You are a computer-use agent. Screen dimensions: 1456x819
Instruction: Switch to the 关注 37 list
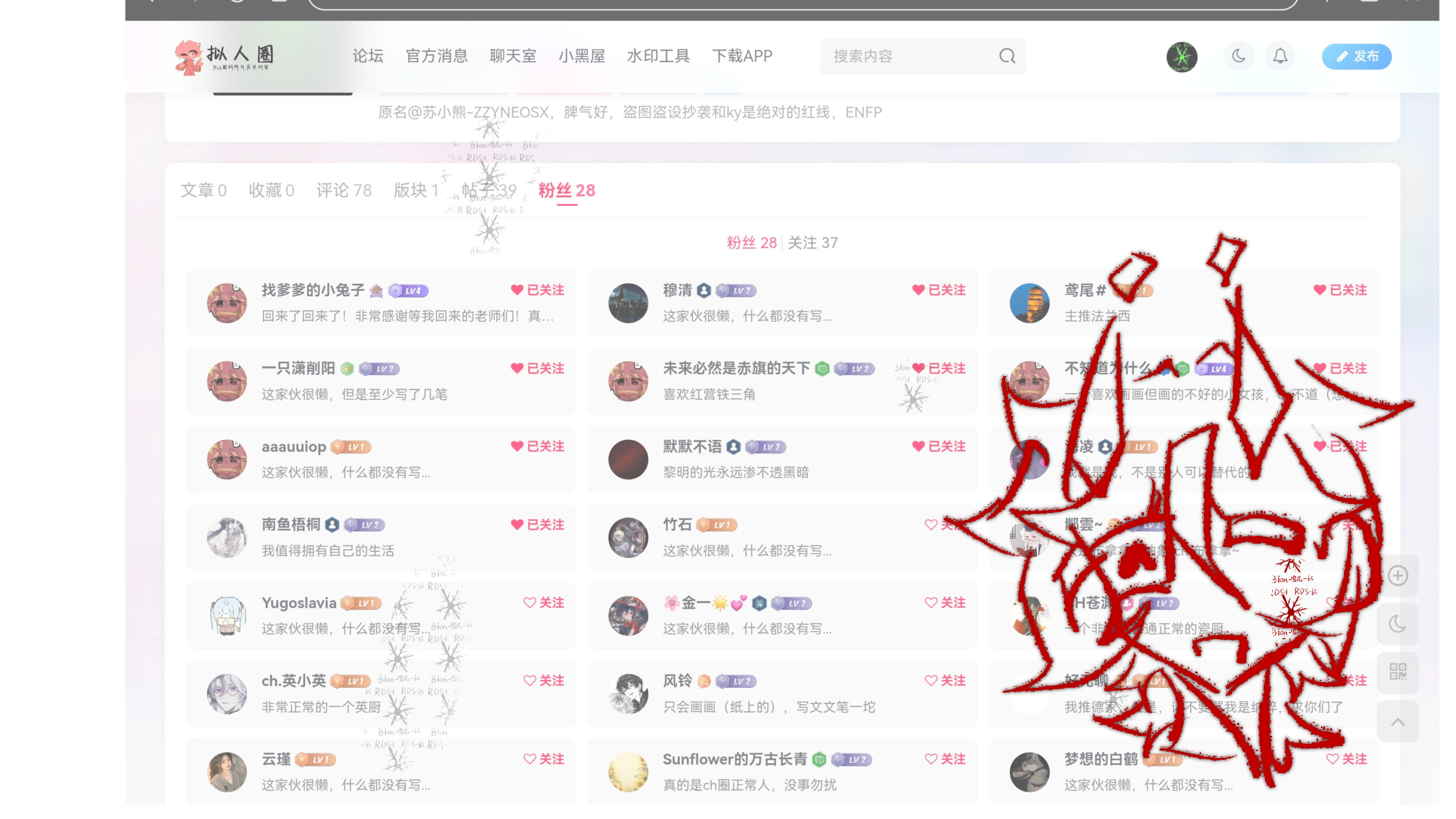pos(812,243)
